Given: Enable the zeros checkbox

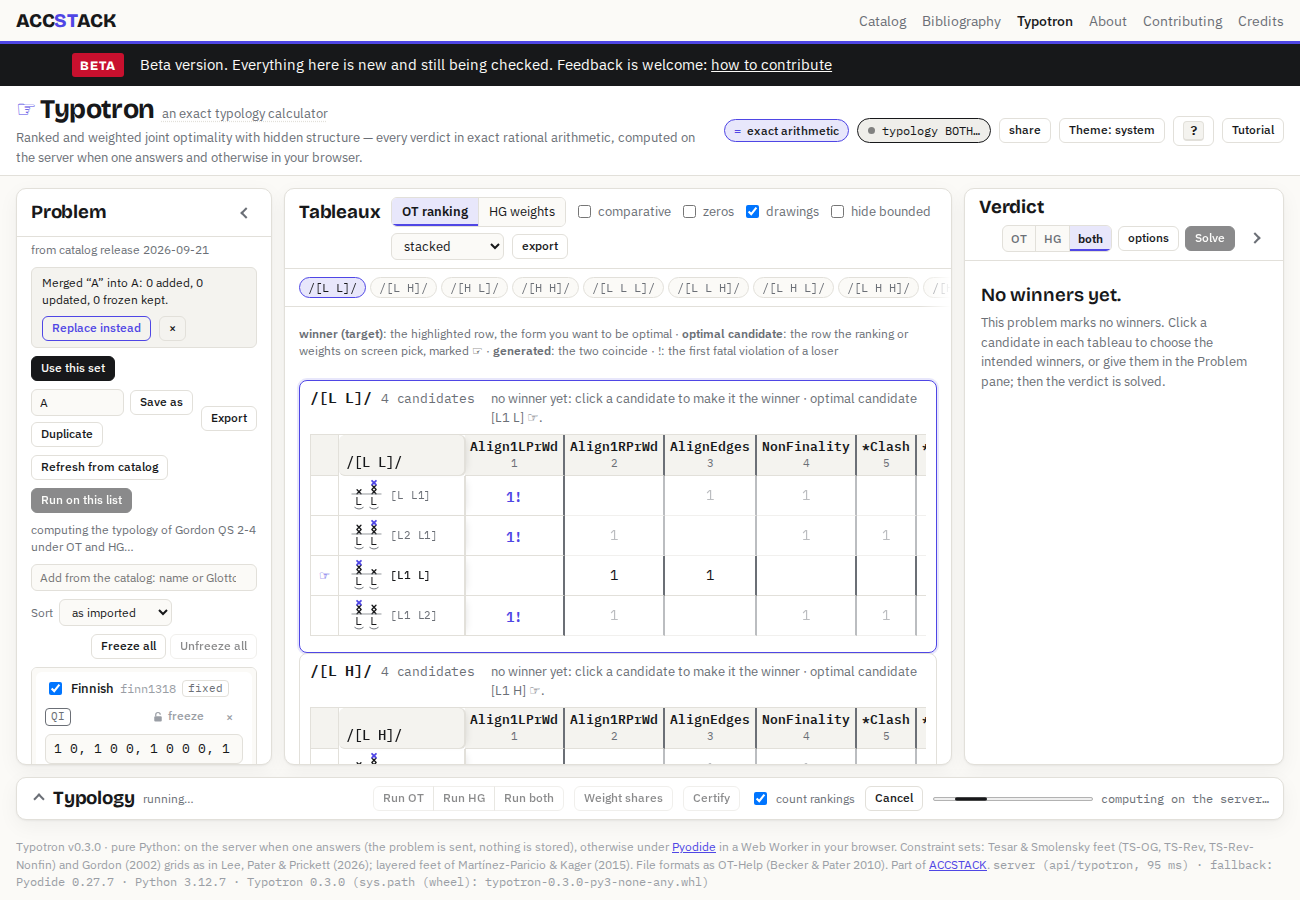Looking at the screenshot, I should [x=690, y=212].
